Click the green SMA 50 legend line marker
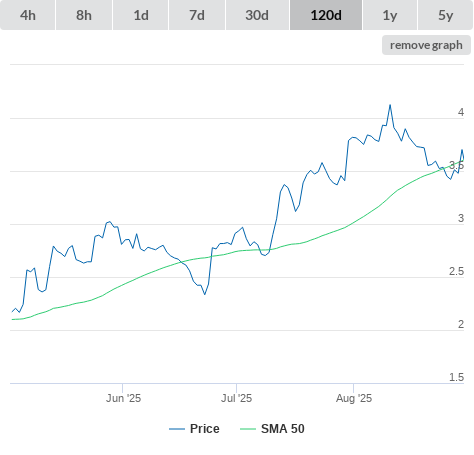The image size is (474, 455). [248, 429]
